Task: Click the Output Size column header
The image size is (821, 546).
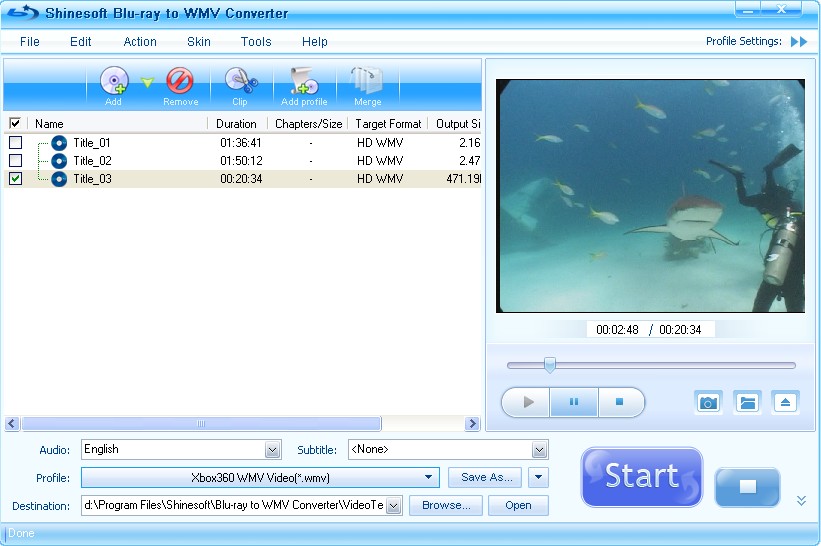Action: 456,124
